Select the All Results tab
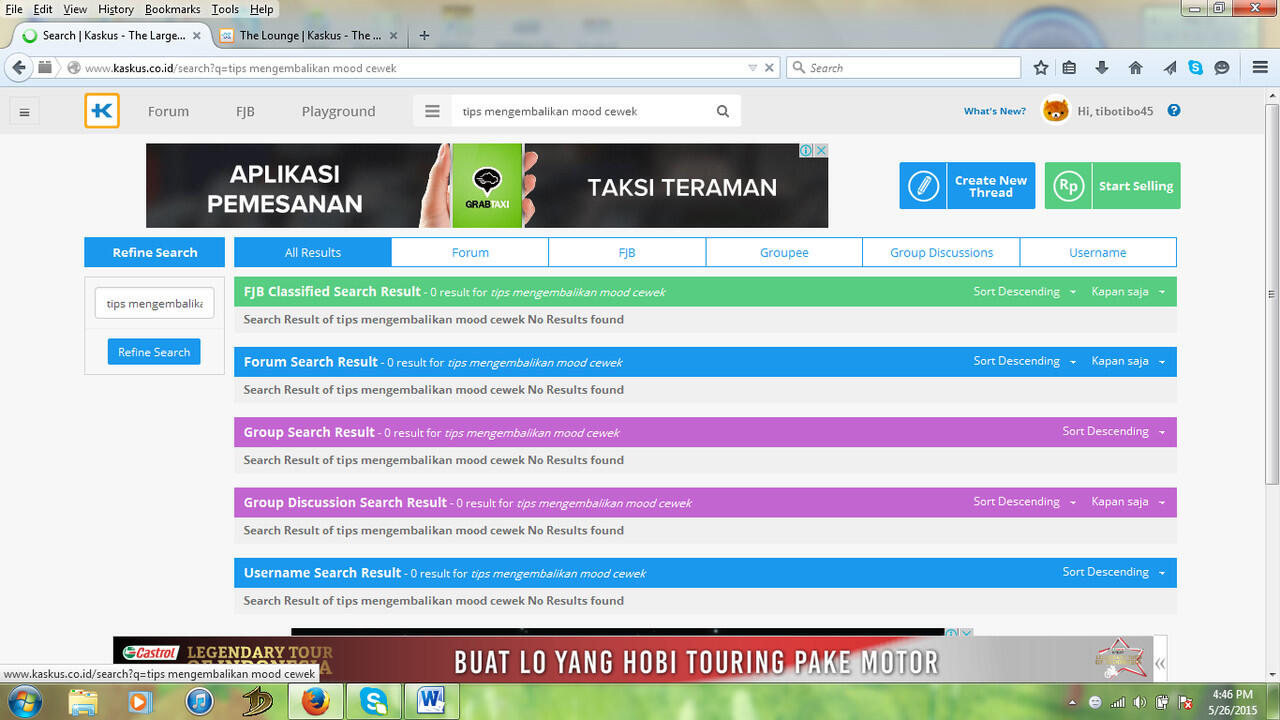1280x720 pixels. (x=313, y=252)
